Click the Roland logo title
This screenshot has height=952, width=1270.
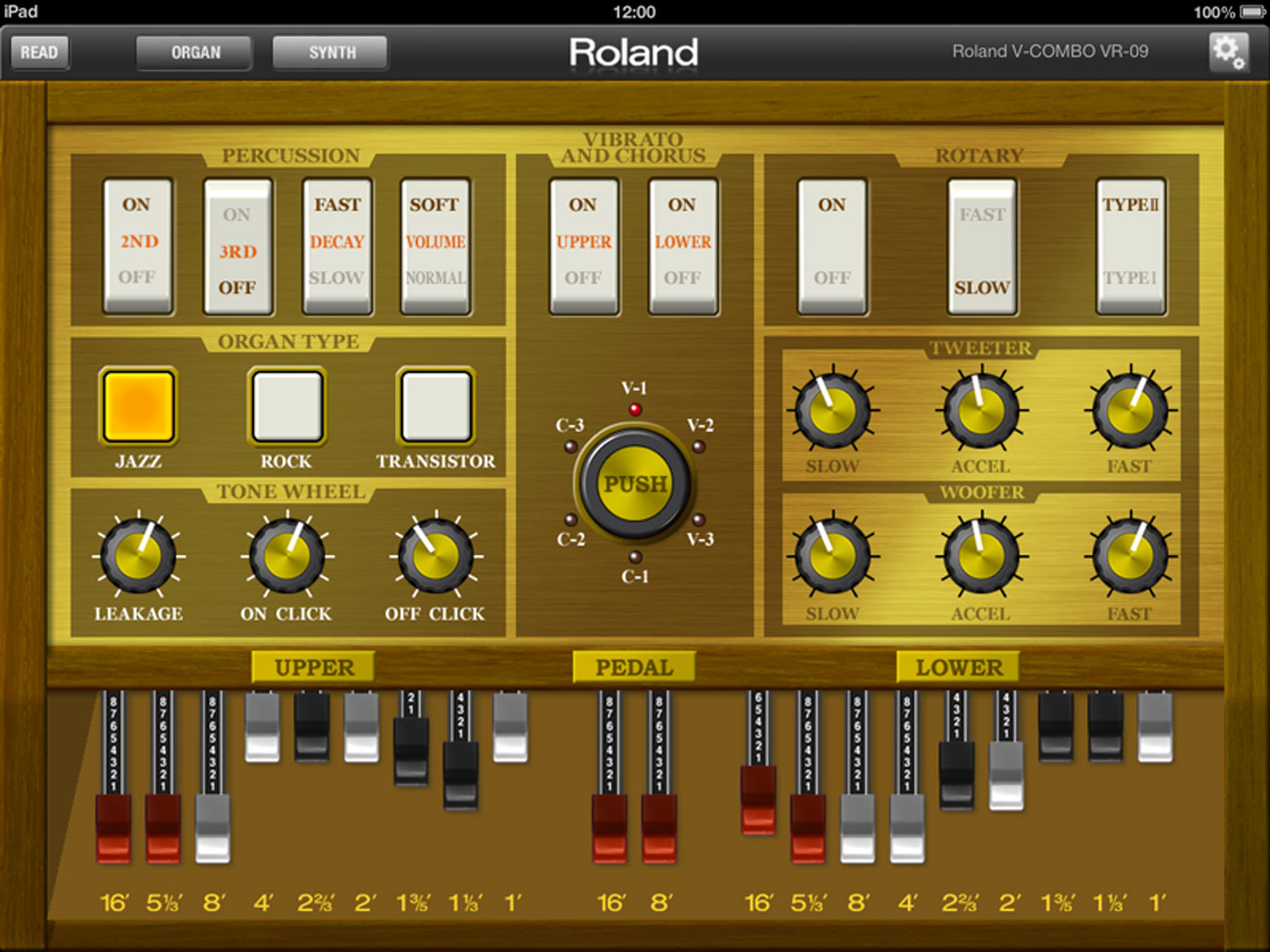[x=634, y=53]
